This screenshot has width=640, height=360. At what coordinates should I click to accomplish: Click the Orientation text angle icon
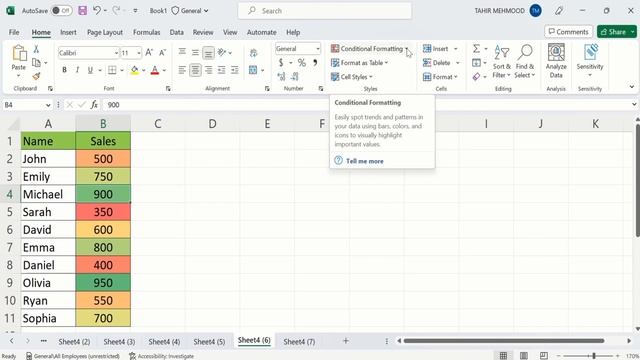click(x=222, y=52)
